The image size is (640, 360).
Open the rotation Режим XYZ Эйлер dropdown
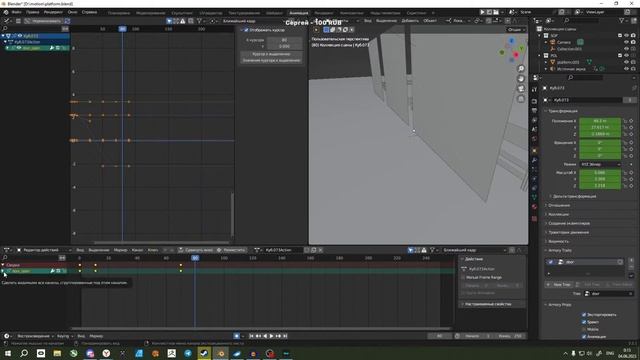click(x=600, y=164)
